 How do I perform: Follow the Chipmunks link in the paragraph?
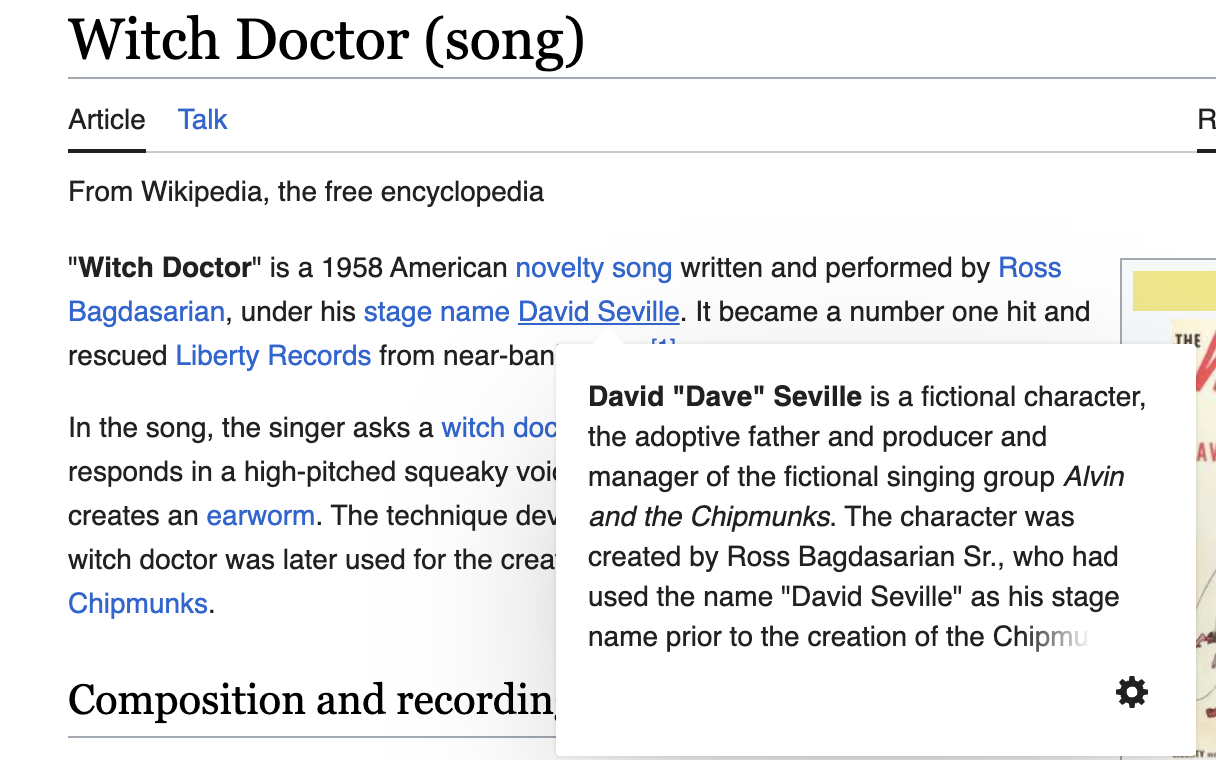[138, 604]
